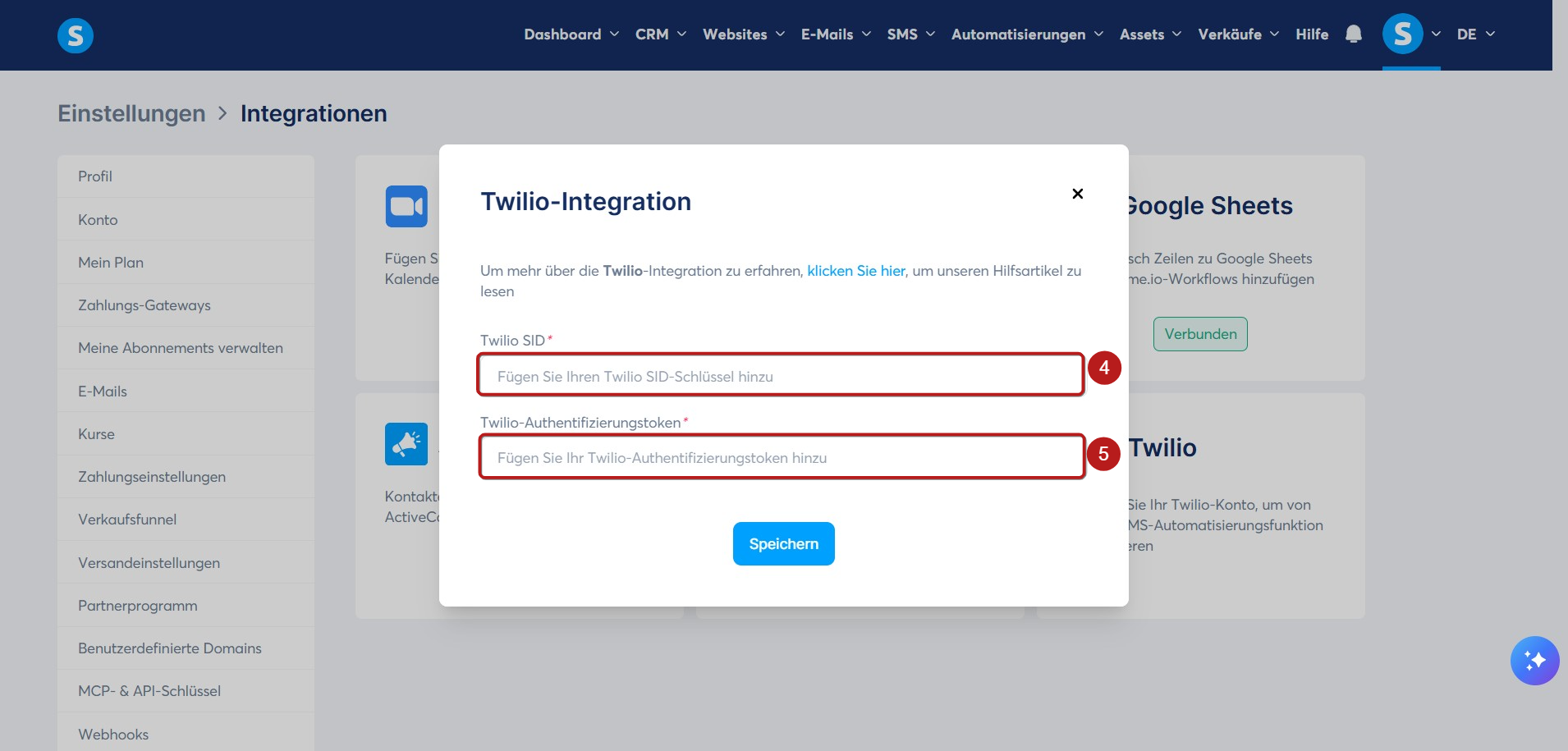Open the user profile avatar menu
Screen dimensions: 1568x751
[1402, 34]
